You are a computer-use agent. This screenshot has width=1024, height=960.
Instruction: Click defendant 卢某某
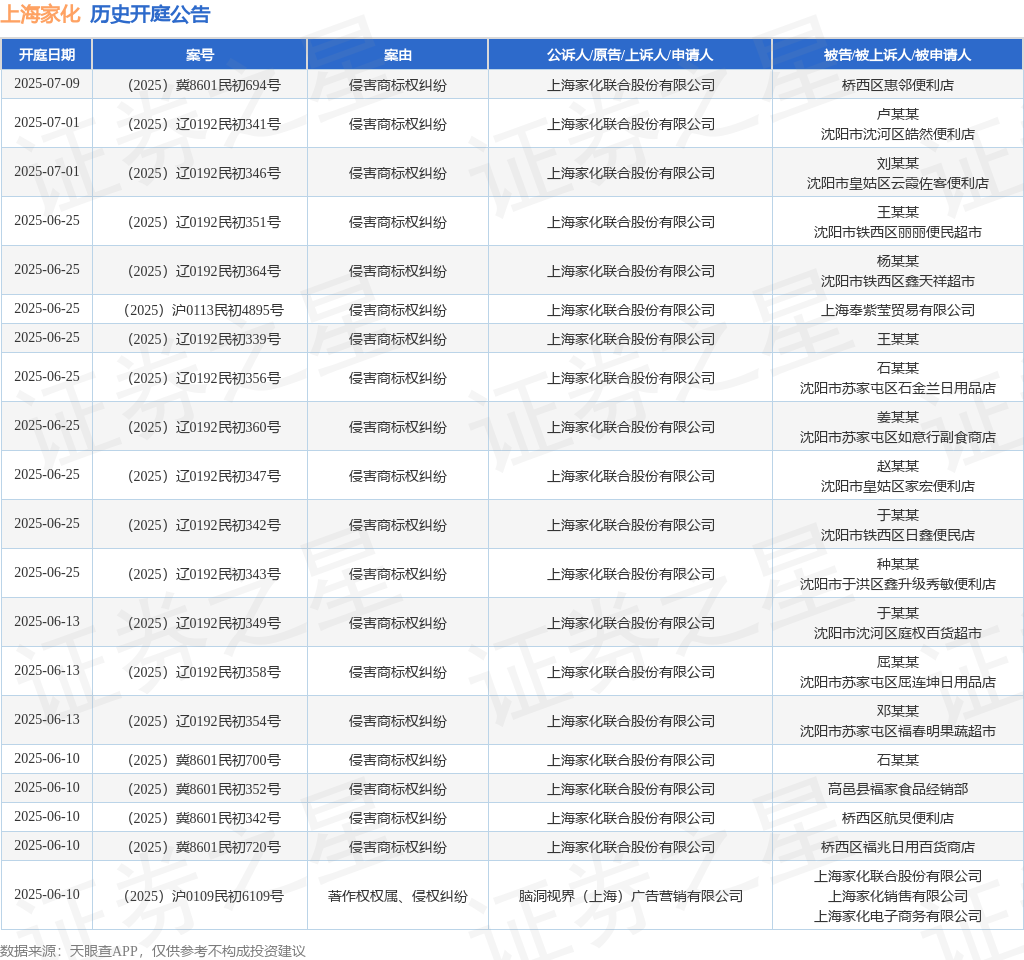point(897,114)
